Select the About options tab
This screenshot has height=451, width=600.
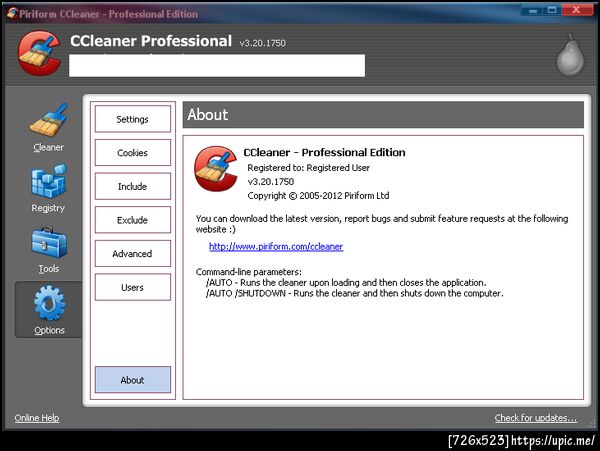click(133, 380)
